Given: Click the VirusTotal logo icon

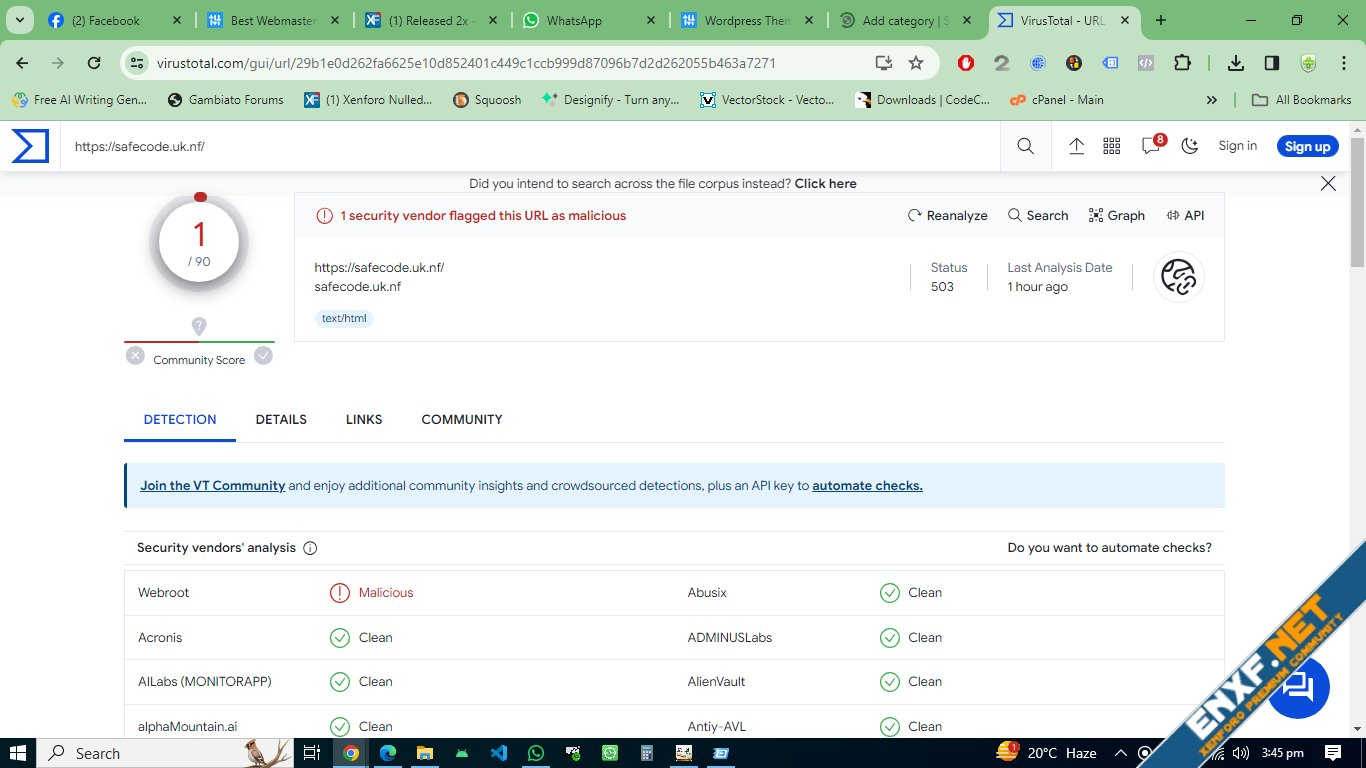Looking at the screenshot, I should click(30, 146).
